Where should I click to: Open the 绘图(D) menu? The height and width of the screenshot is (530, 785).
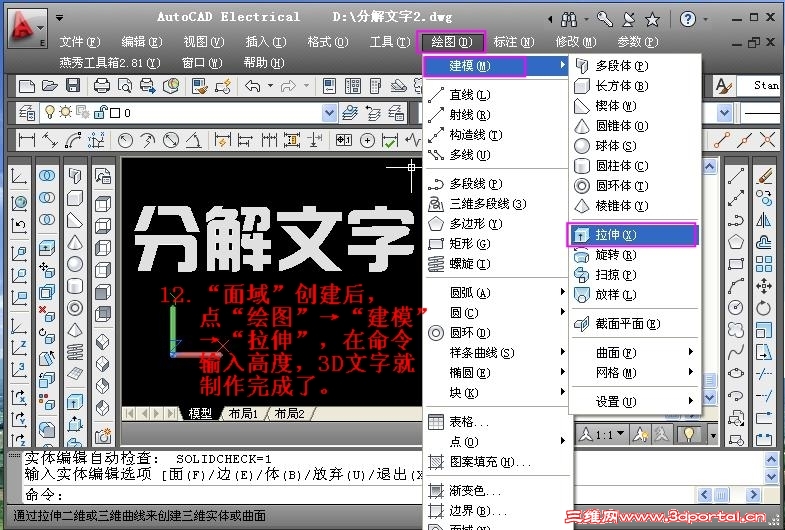pos(451,42)
